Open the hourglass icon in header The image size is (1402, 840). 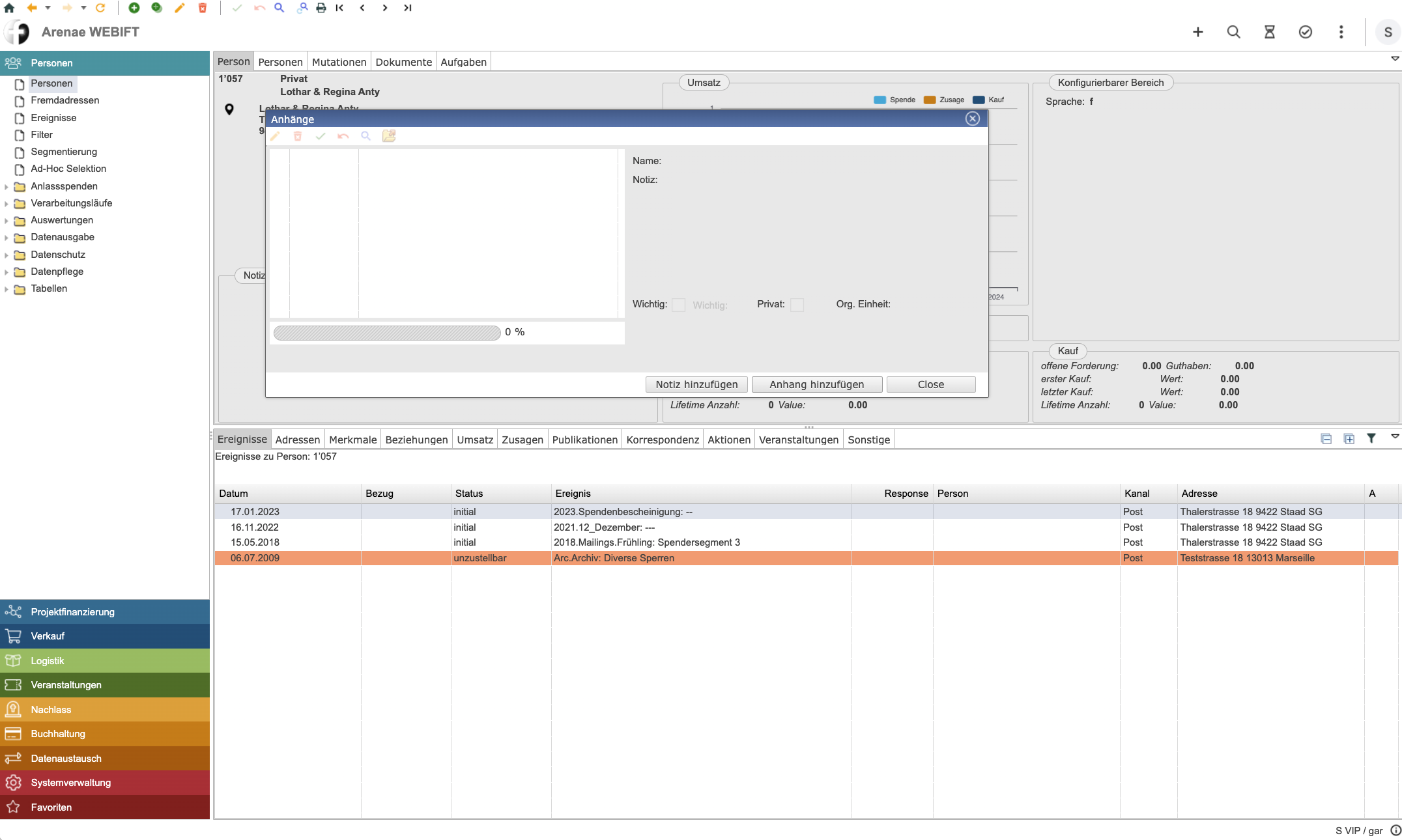1269,32
